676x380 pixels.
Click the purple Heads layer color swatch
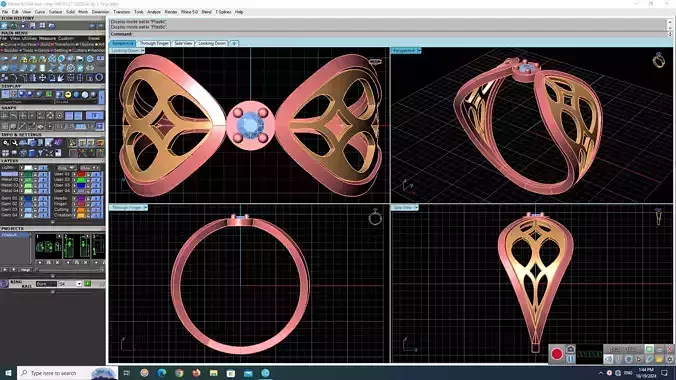[81, 198]
